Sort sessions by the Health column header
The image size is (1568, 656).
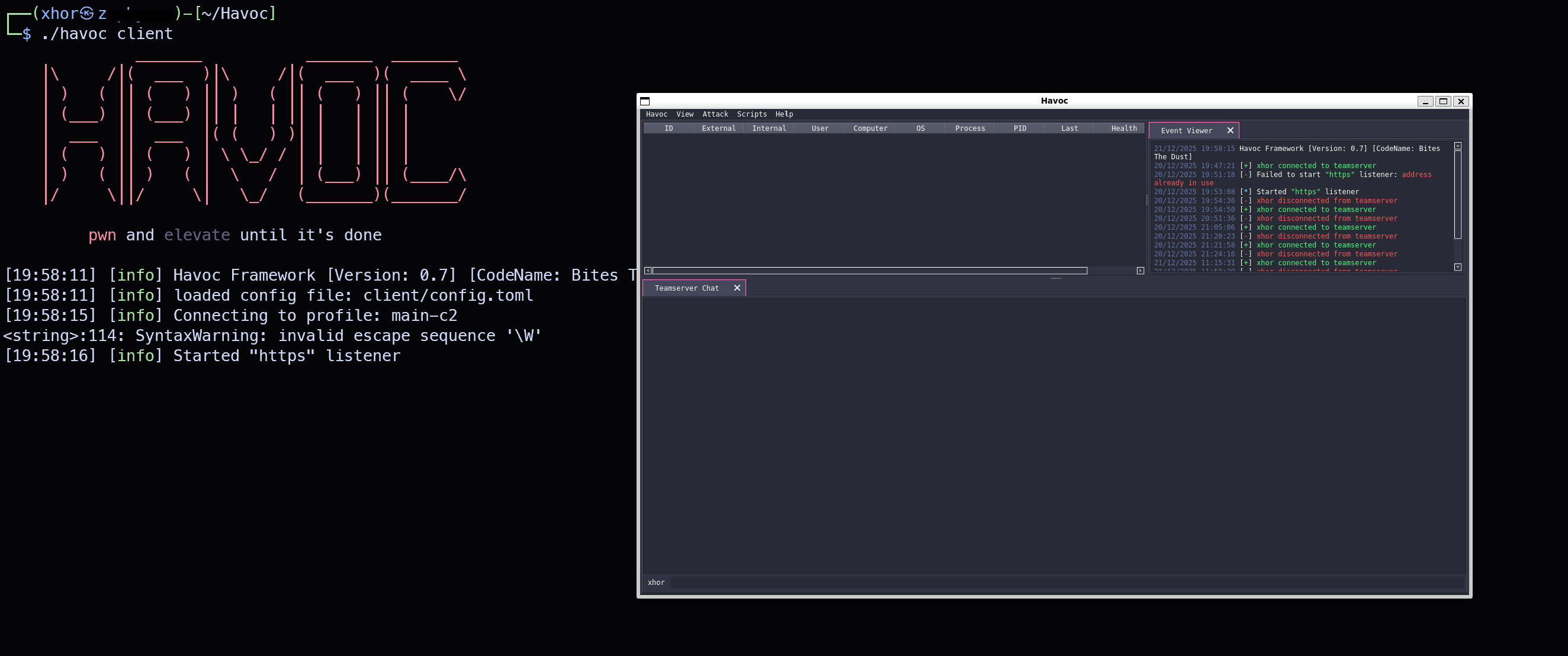(1124, 128)
